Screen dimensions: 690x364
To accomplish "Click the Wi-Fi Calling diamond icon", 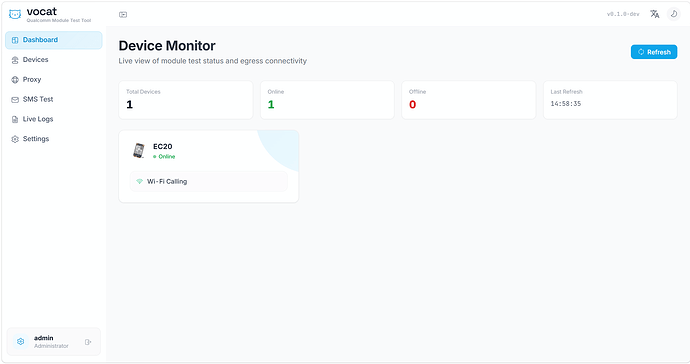I will [139, 181].
